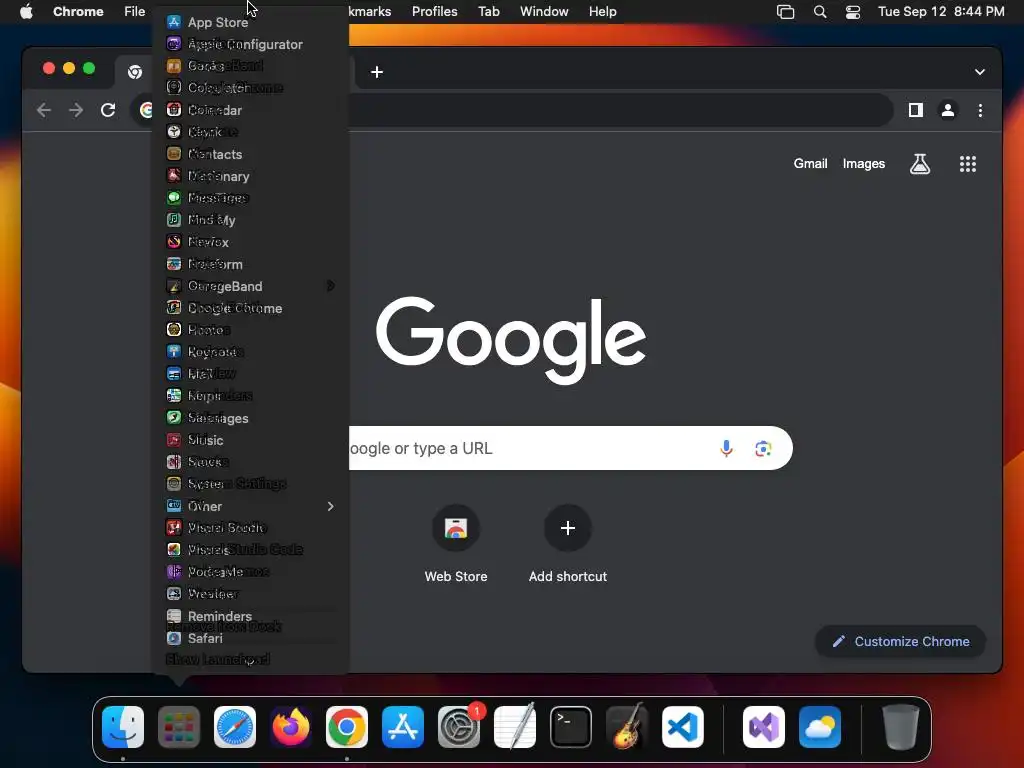Viewport: 1024px width, 768px height.
Task: Open the Chrome application menu
Action: tap(78, 12)
